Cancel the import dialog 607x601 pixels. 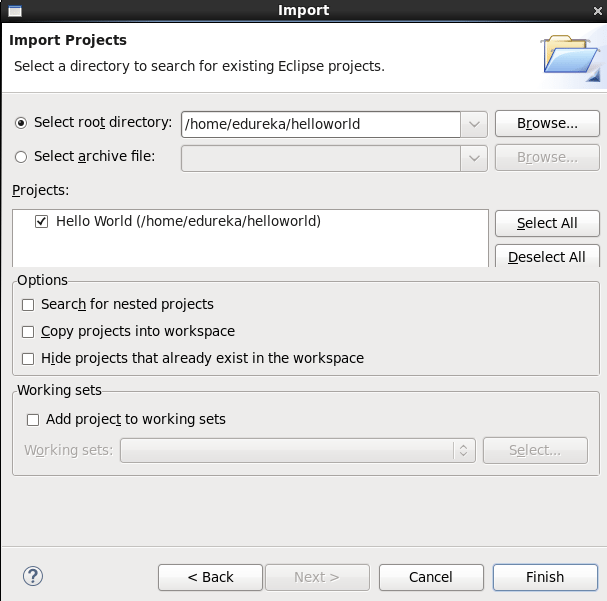click(x=431, y=577)
